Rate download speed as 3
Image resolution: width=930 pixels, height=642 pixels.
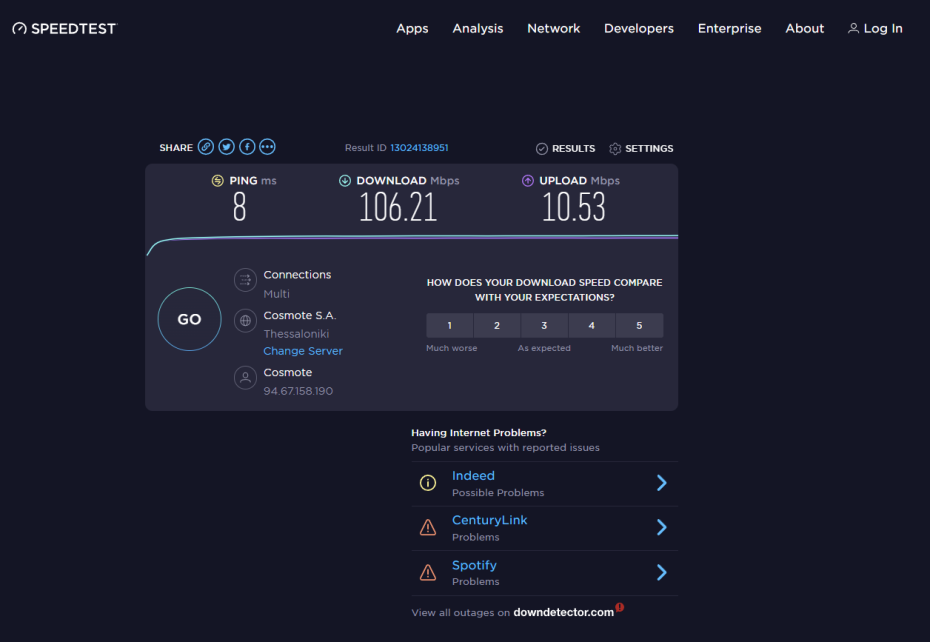(544, 325)
